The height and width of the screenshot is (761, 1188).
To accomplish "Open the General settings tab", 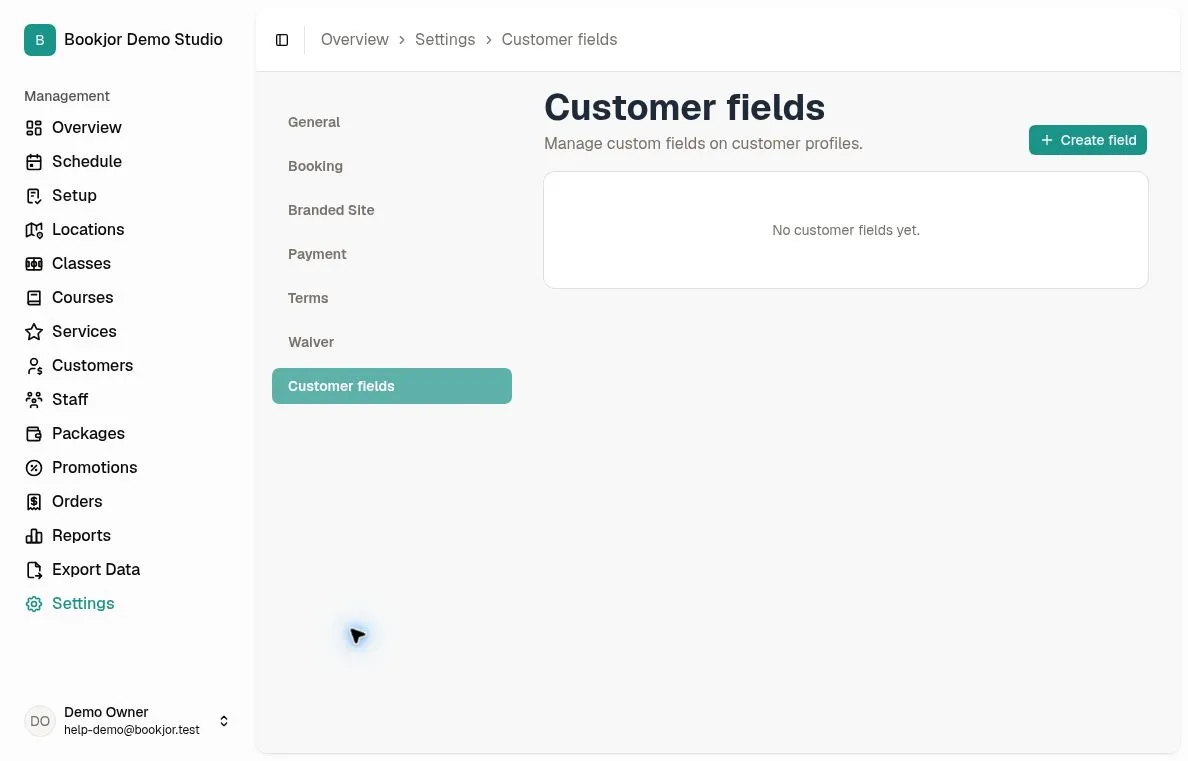I will click(392, 123).
